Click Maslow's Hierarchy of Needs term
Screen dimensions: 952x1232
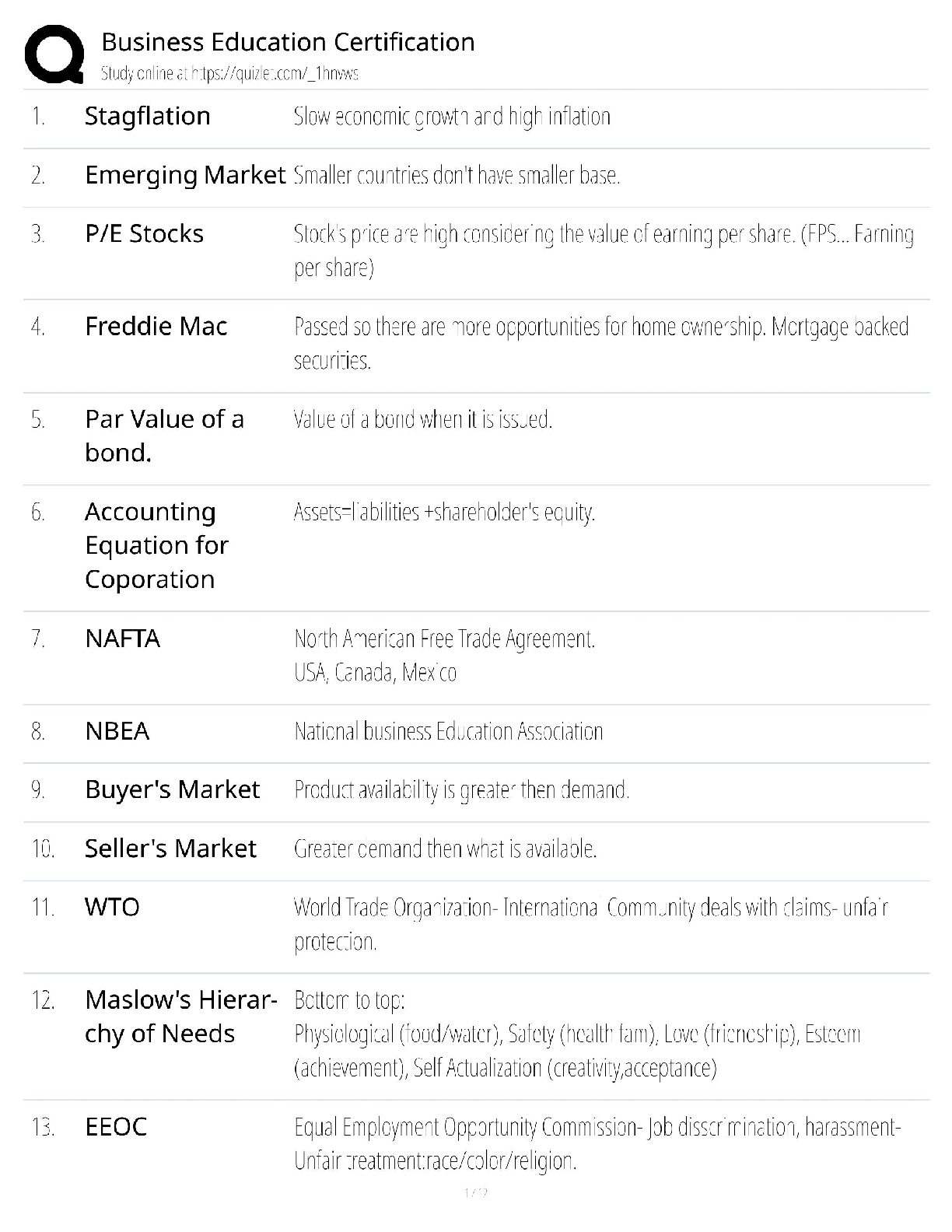pyautogui.click(x=180, y=1017)
